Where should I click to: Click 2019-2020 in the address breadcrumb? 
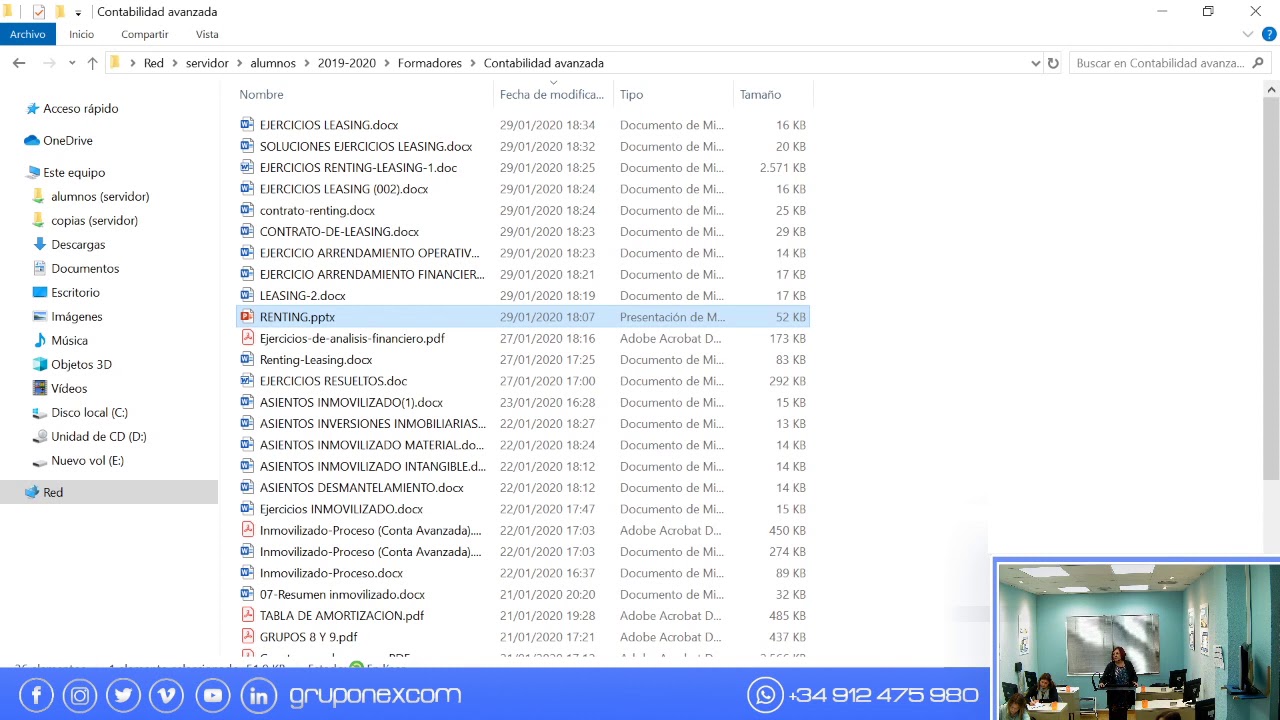tap(347, 63)
